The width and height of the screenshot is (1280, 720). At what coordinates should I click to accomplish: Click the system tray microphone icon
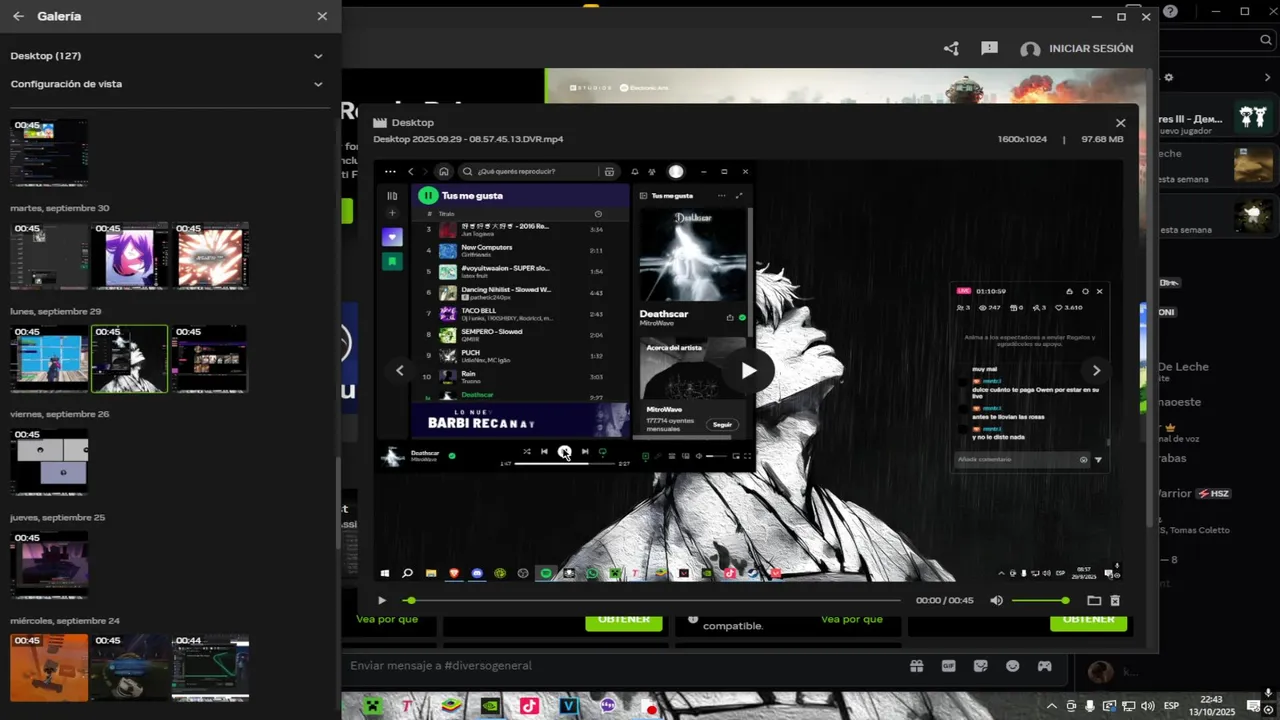click(x=1090, y=706)
